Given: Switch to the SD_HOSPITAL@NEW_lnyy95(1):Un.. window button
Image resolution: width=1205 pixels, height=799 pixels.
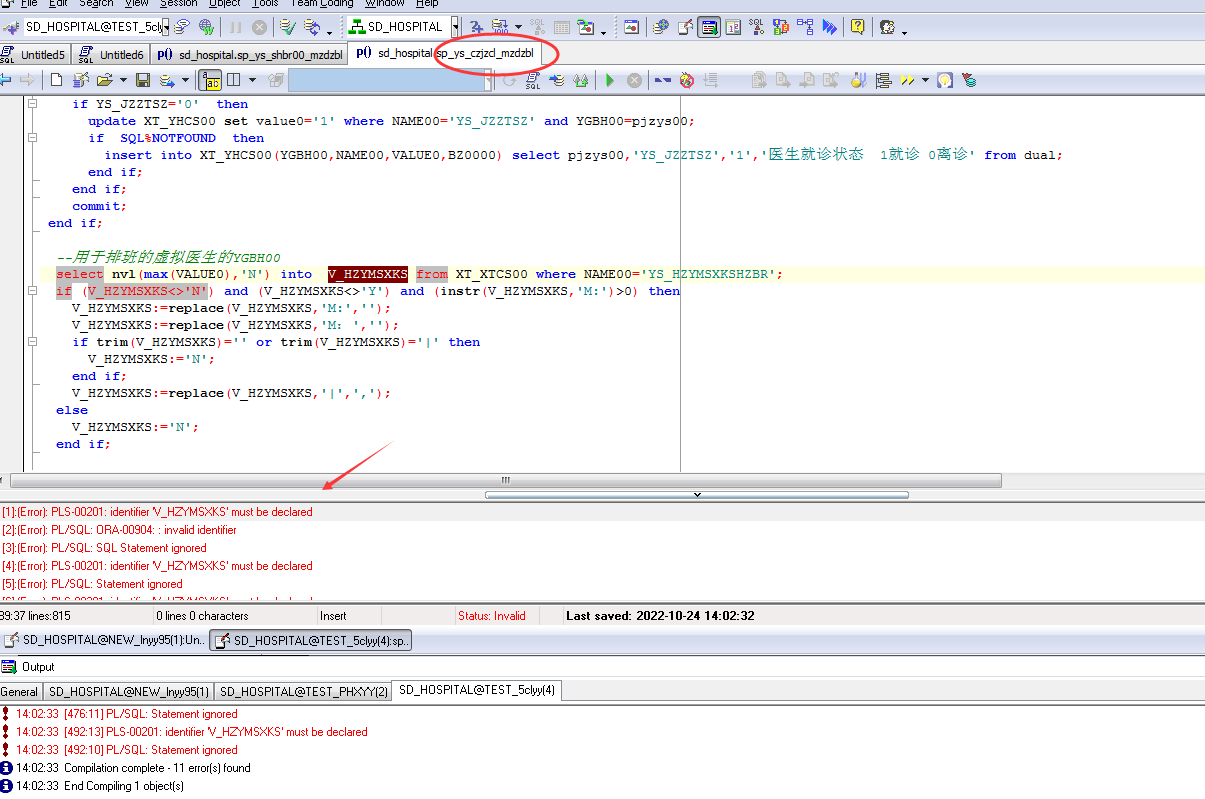Looking at the screenshot, I should pyautogui.click(x=104, y=640).
